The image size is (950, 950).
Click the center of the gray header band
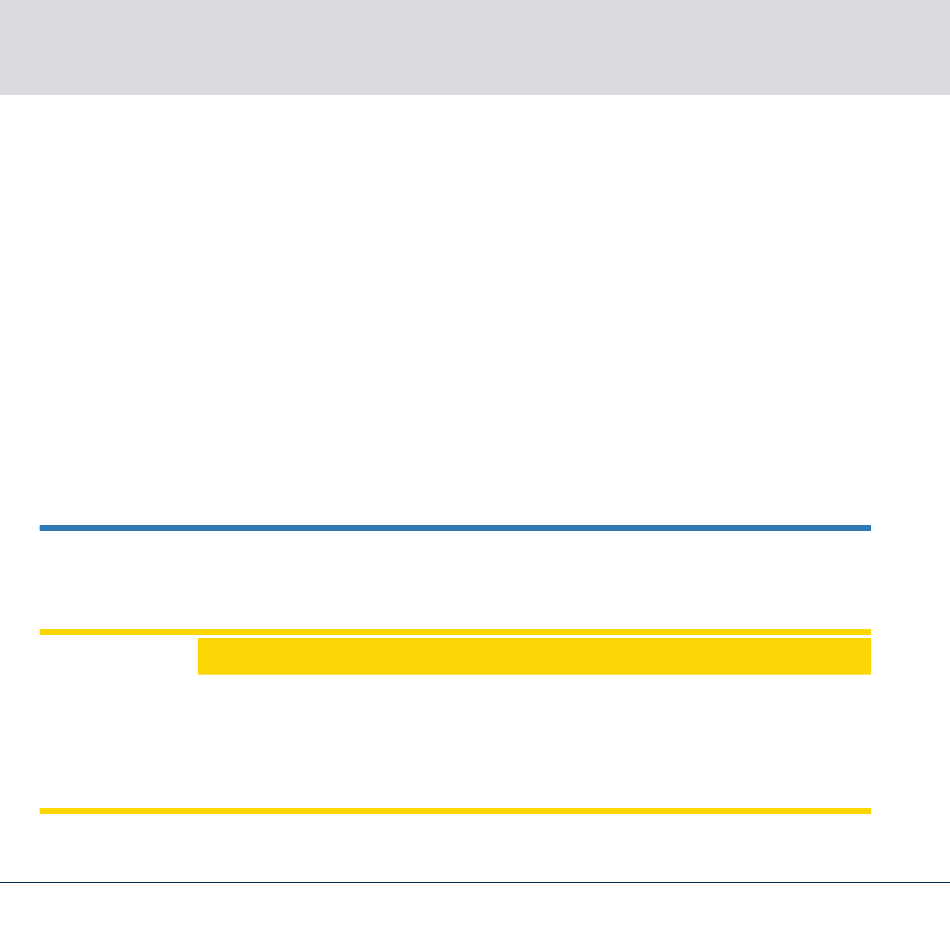[x=475, y=47]
